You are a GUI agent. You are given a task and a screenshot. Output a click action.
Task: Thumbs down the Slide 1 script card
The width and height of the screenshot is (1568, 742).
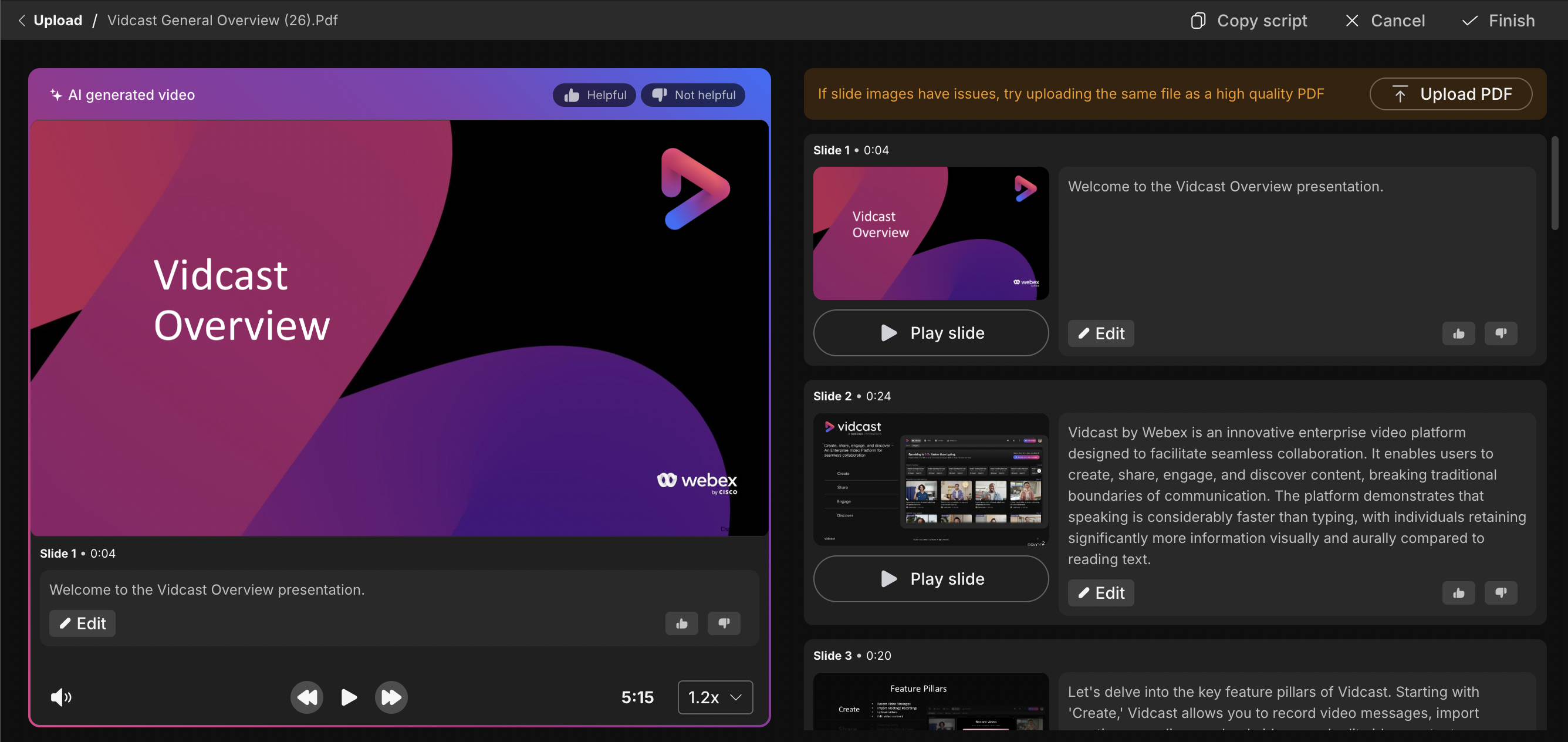click(1501, 333)
